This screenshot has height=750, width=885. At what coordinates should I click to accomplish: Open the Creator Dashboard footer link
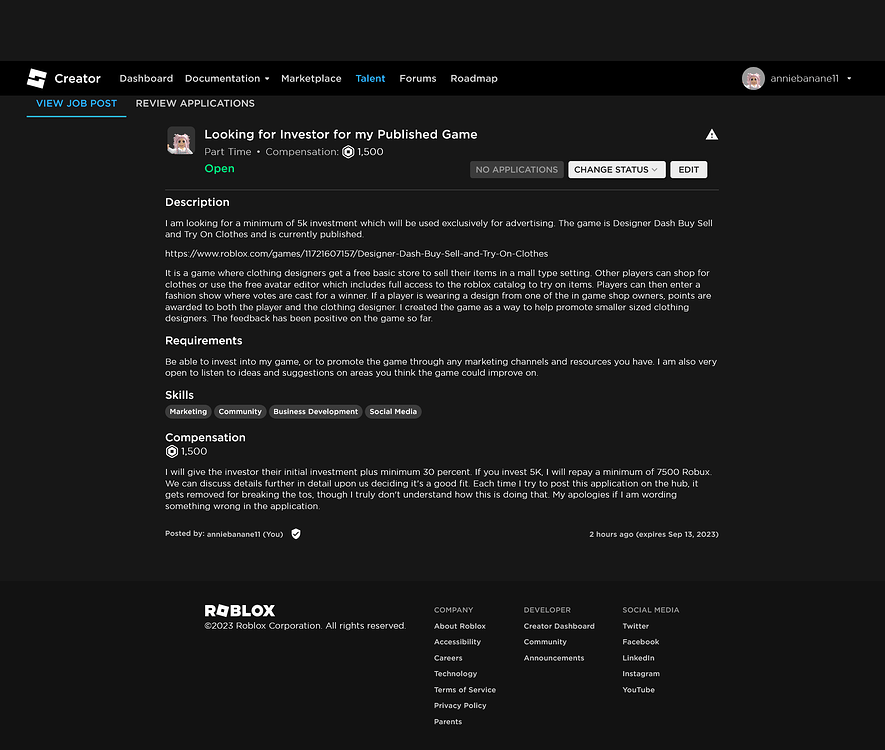point(559,626)
